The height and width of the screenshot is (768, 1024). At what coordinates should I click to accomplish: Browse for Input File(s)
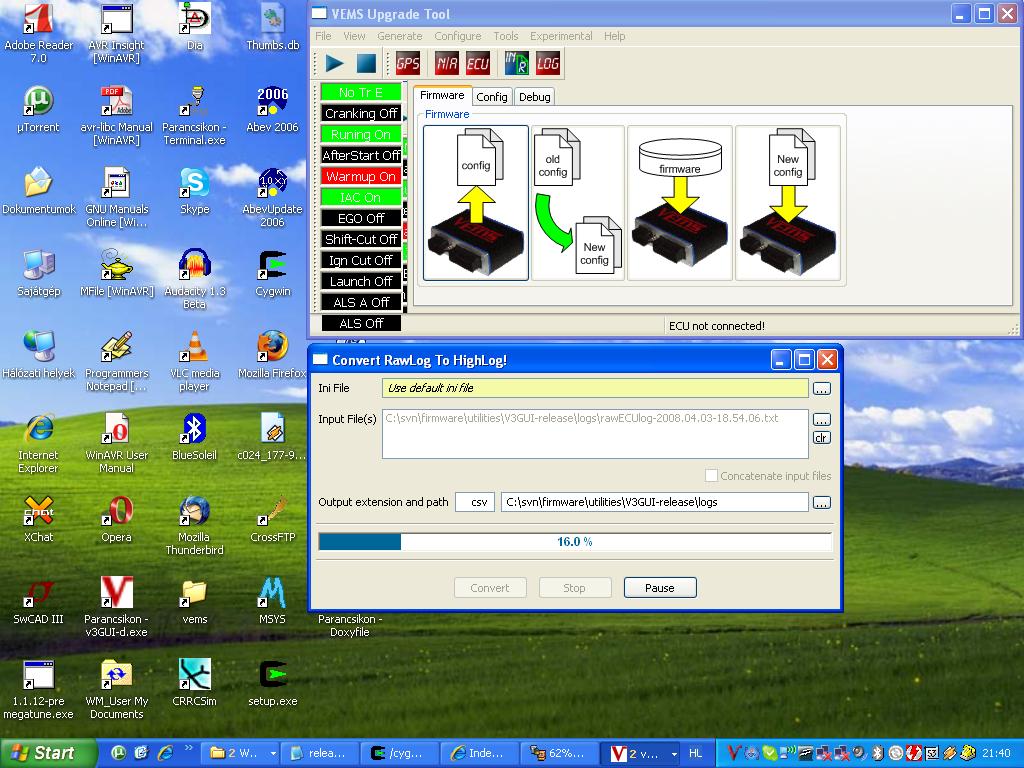[x=822, y=419]
